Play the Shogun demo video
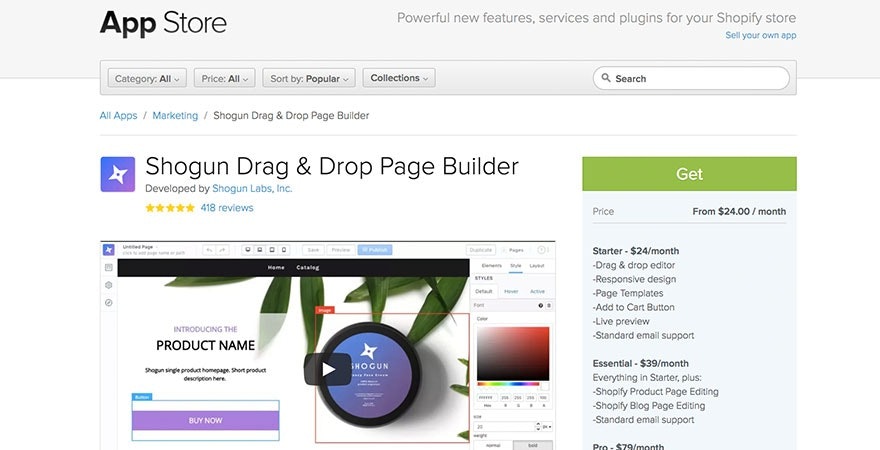The image size is (880, 450). [327, 368]
